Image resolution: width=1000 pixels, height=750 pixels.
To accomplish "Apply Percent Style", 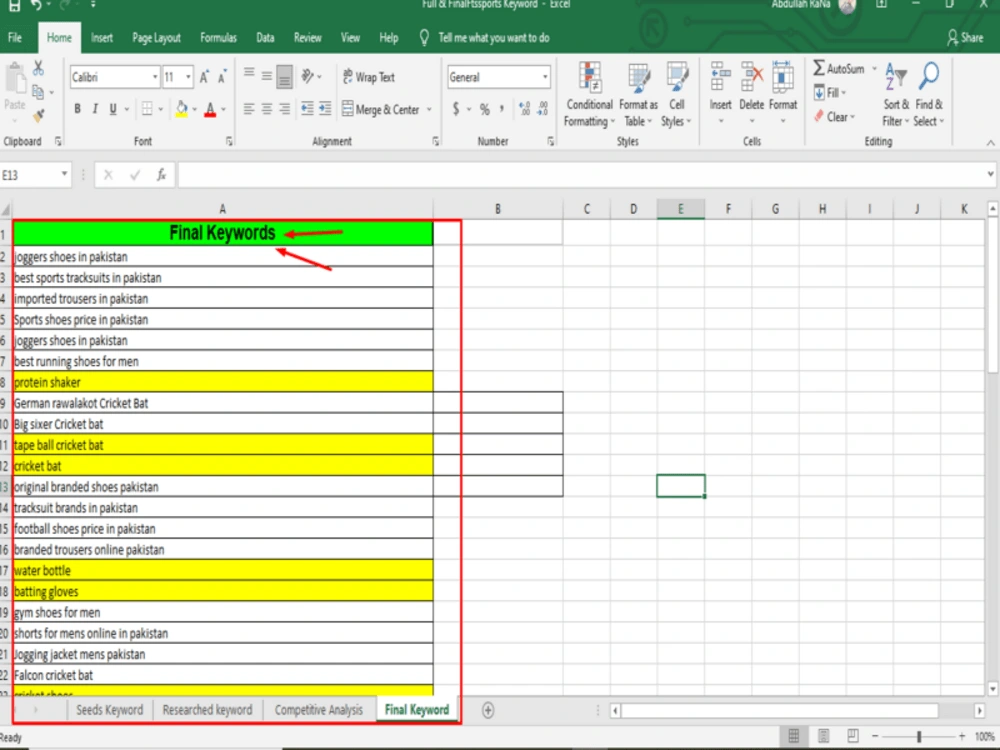I will click(485, 109).
